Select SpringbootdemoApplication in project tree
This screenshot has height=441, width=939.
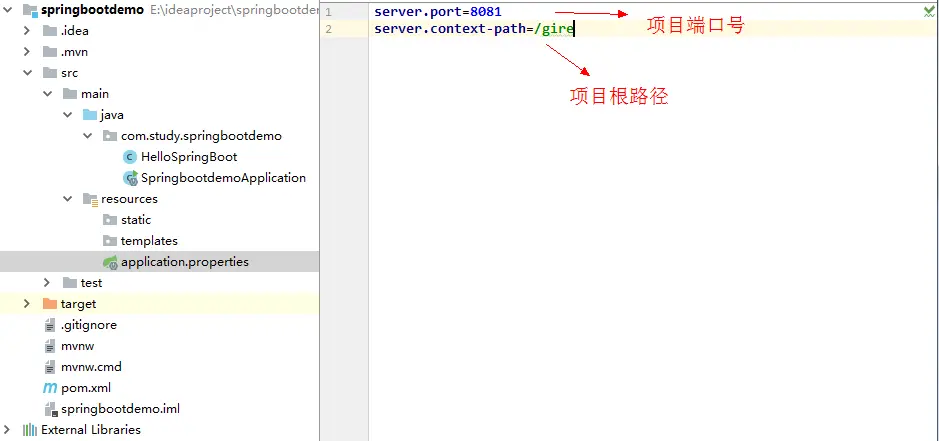(x=223, y=178)
